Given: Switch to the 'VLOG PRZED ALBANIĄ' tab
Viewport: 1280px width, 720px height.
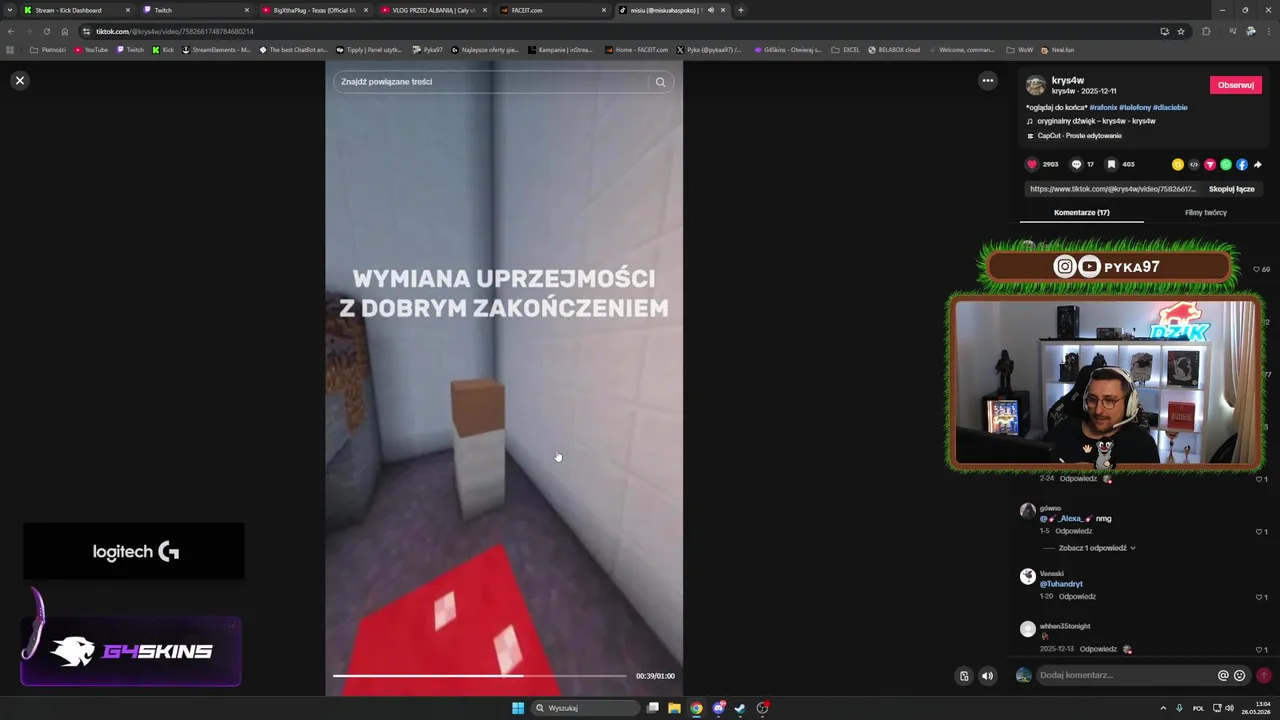Looking at the screenshot, I should [433, 10].
